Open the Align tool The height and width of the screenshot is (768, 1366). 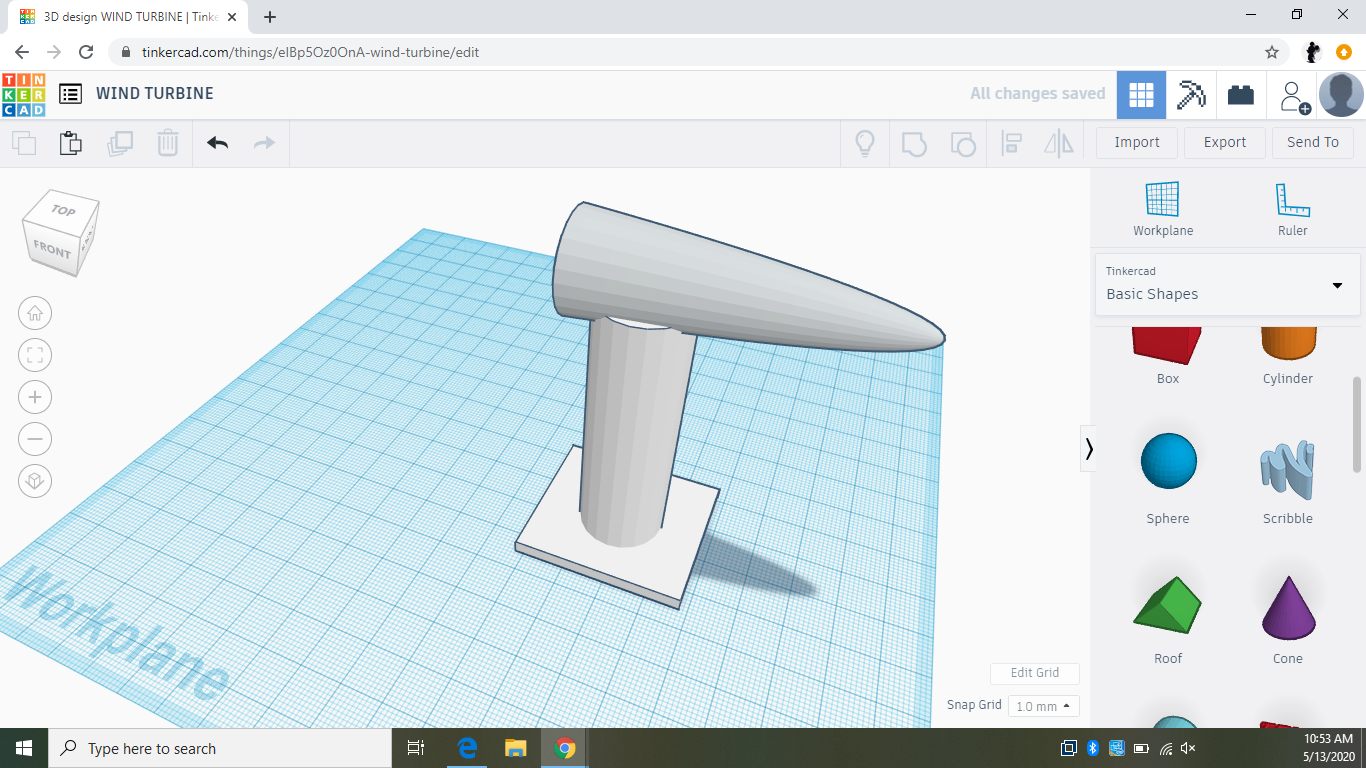pyautogui.click(x=1010, y=143)
